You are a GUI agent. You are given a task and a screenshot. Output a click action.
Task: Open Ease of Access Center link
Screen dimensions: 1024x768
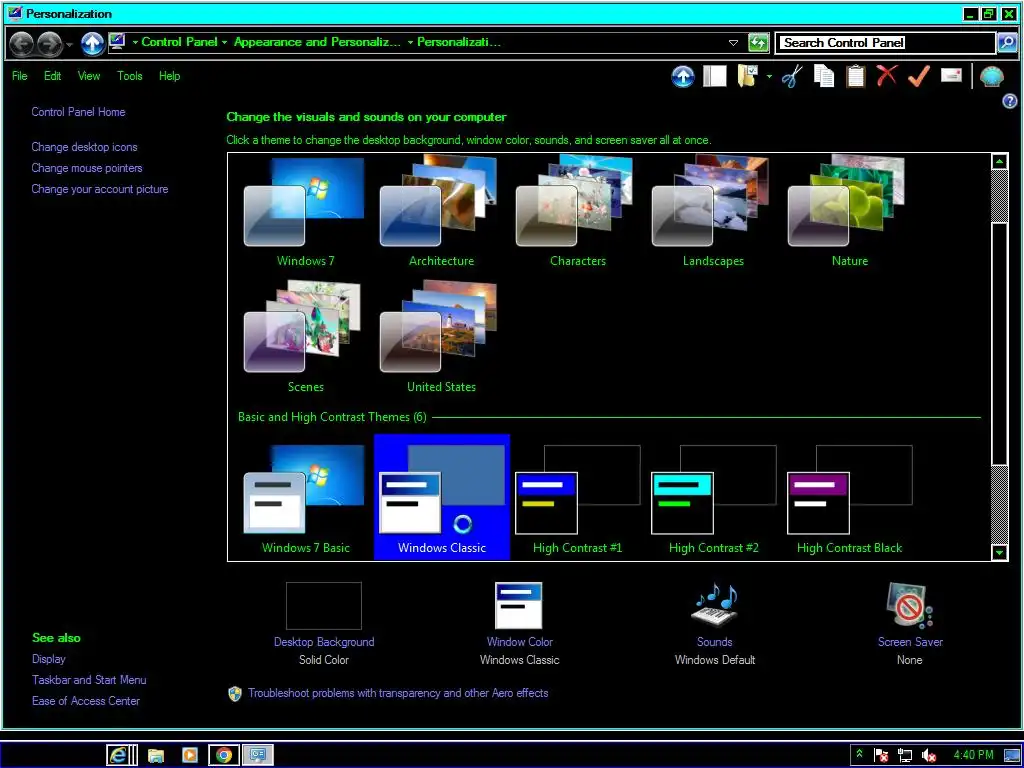(x=86, y=701)
